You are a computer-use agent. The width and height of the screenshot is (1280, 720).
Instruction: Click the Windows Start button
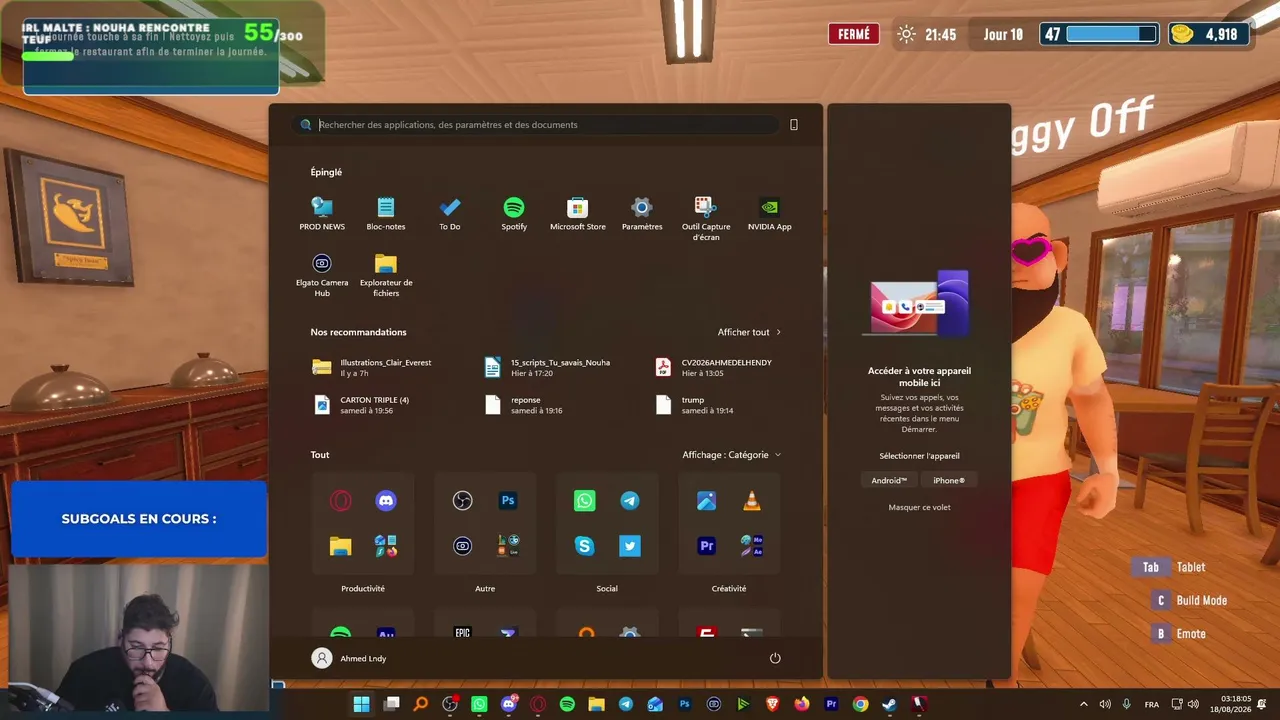(362, 704)
